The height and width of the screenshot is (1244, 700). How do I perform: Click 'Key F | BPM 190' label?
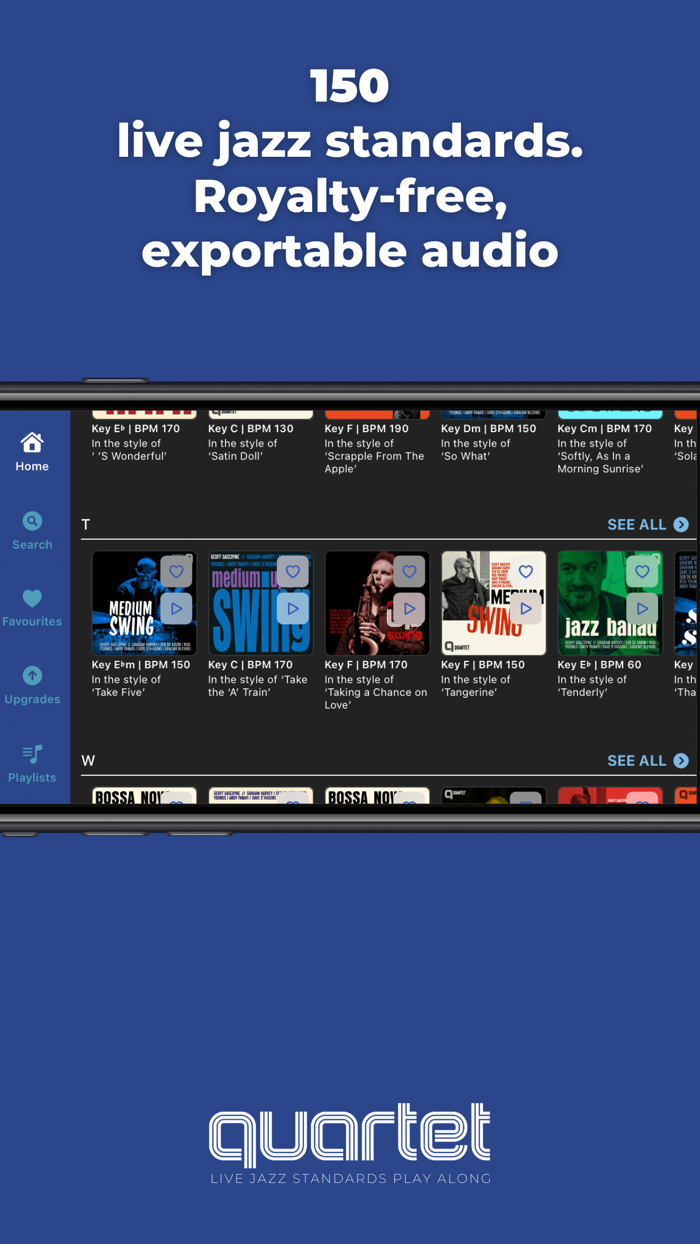tap(367, 429)
